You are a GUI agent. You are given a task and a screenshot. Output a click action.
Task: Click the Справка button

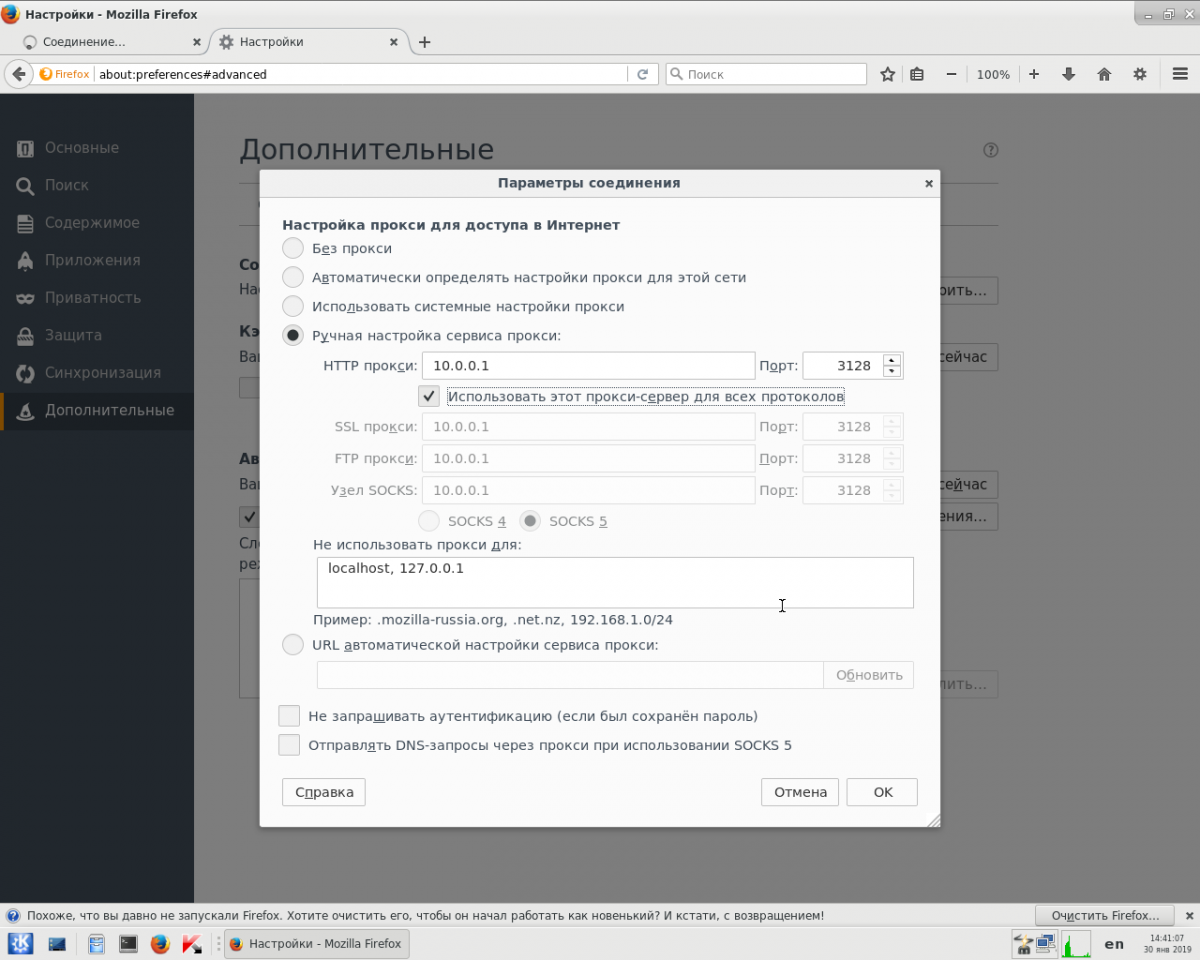324,792
